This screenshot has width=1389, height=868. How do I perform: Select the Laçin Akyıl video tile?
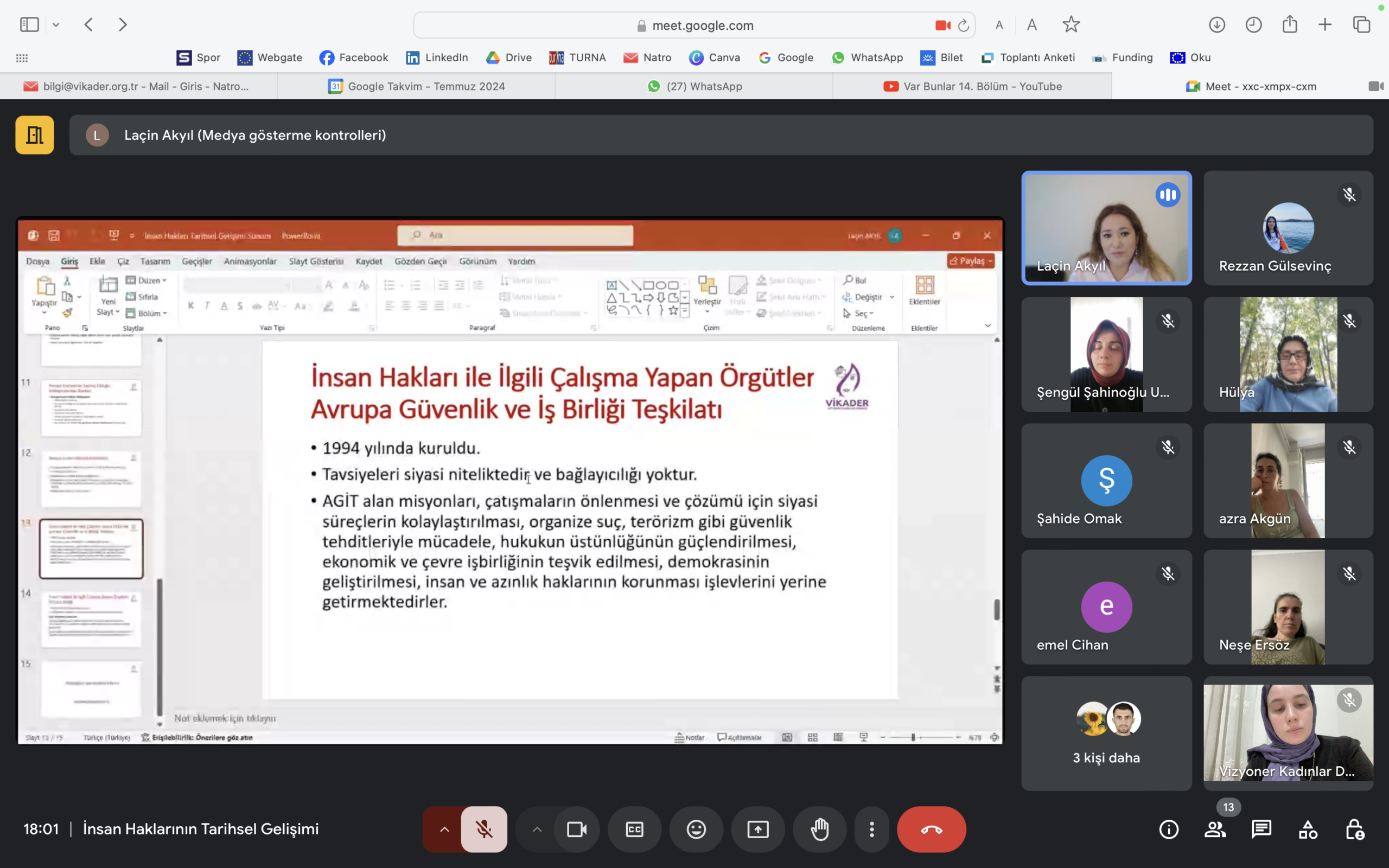click(1106, 228)
